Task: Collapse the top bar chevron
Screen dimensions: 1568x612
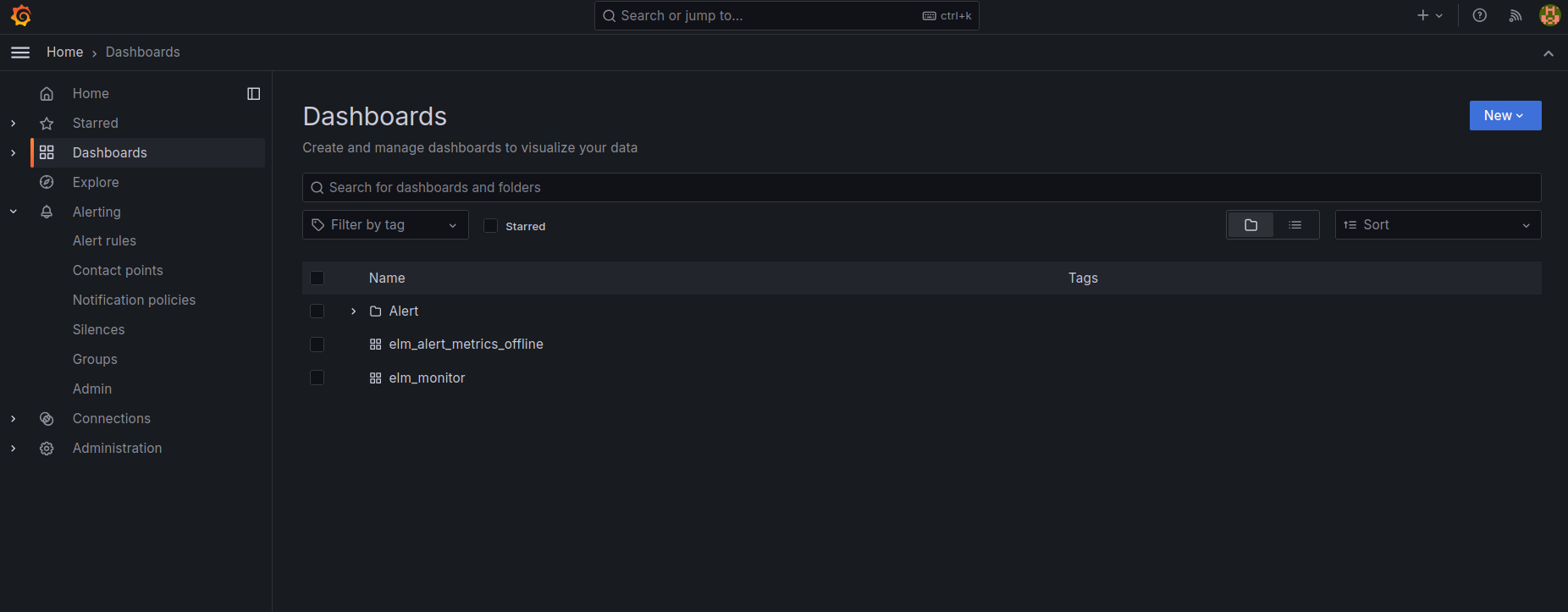Action: (1549, 53)
